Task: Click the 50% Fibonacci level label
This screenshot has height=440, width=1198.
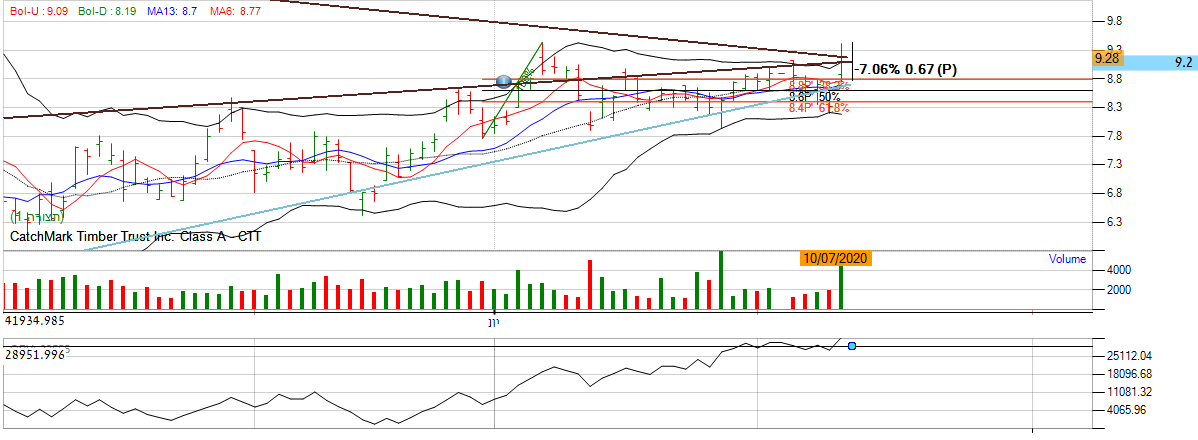Action: pyautogui.click(x=827, y=96)
